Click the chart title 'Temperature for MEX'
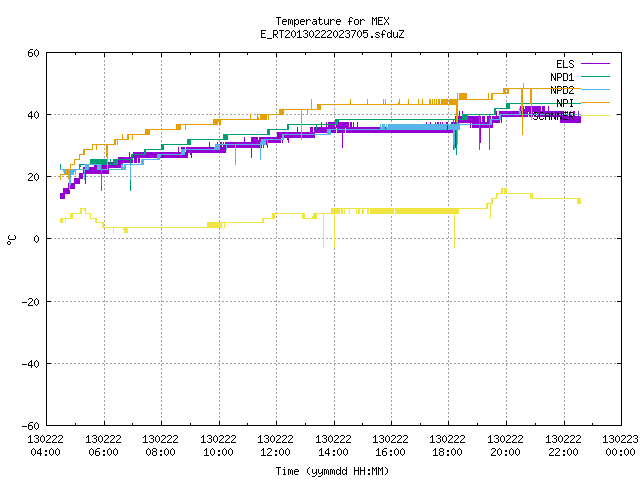 (332, 21)
